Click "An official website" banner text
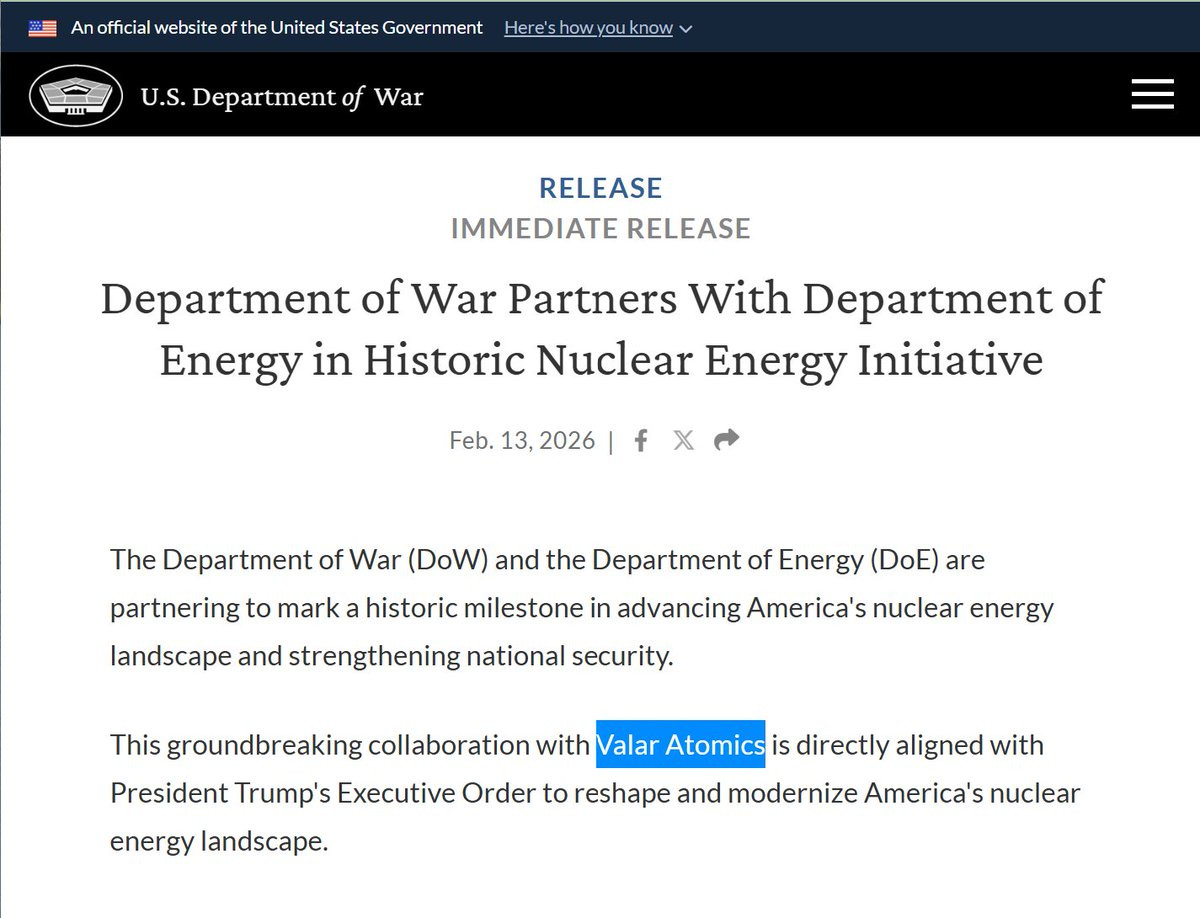Image resolution: width=1200 pixels, height=918 pixels. [277, 28]
